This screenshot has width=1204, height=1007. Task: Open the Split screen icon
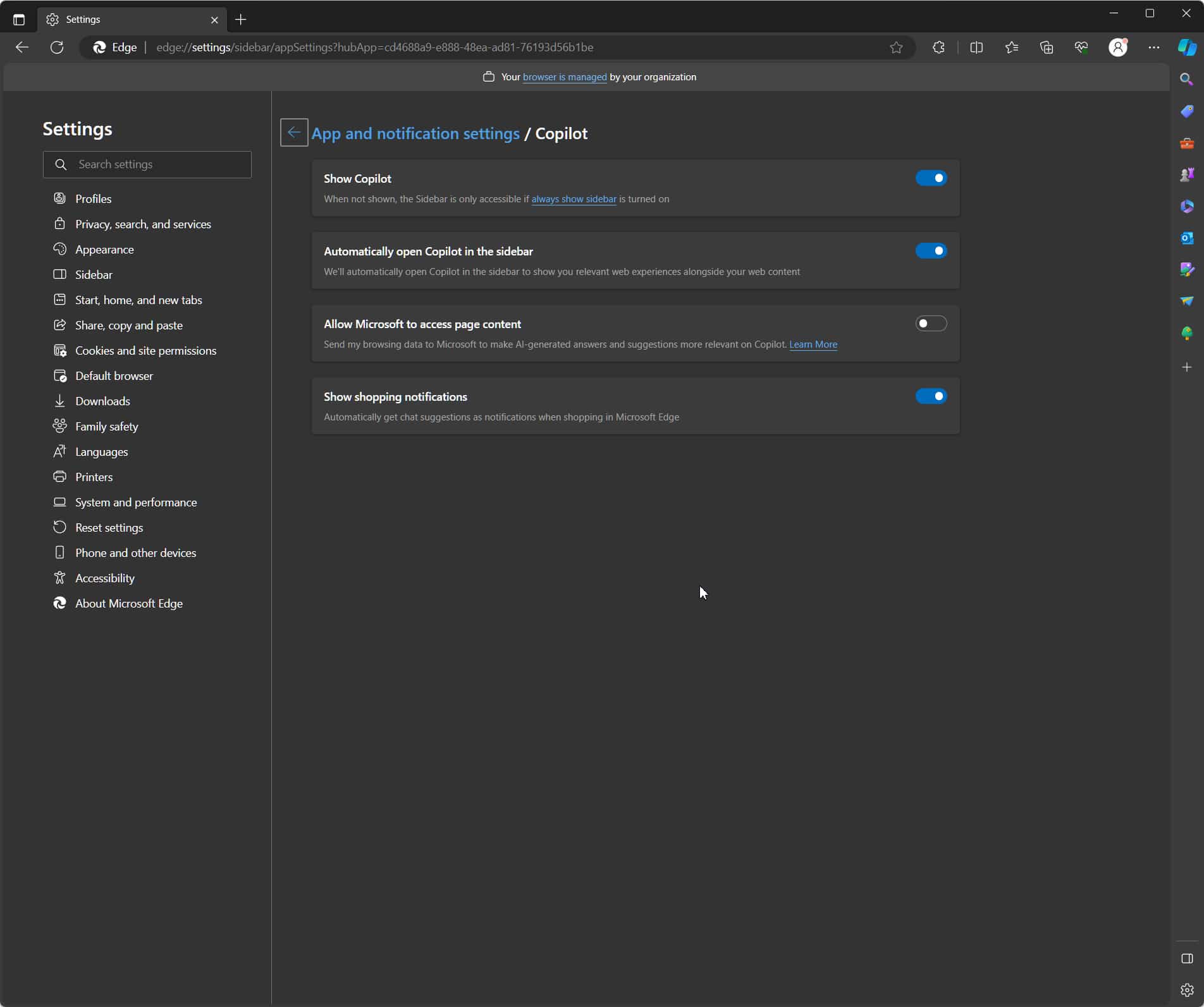pos(976,47)
